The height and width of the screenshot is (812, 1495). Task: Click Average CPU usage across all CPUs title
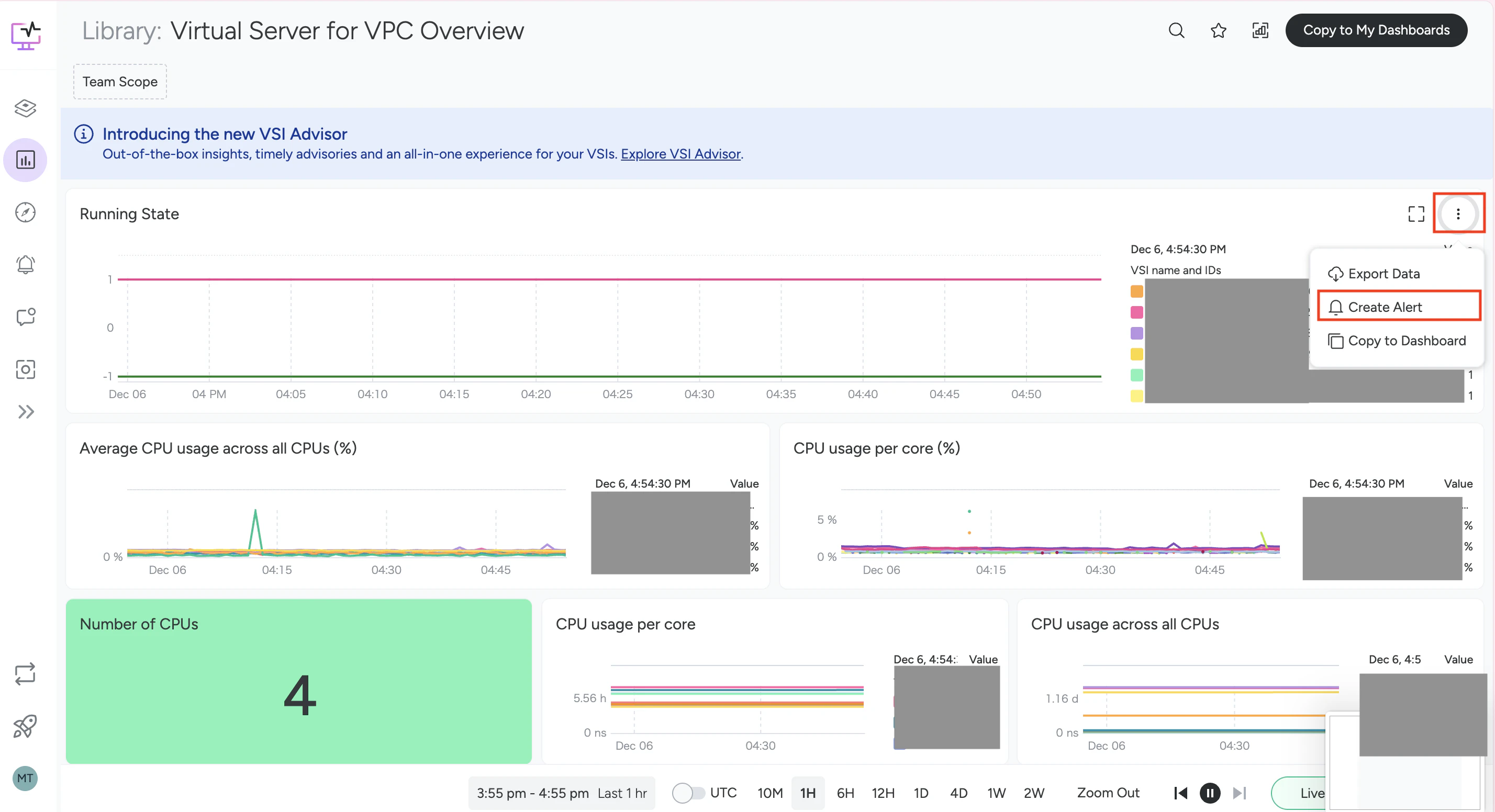tap(218, 448)
